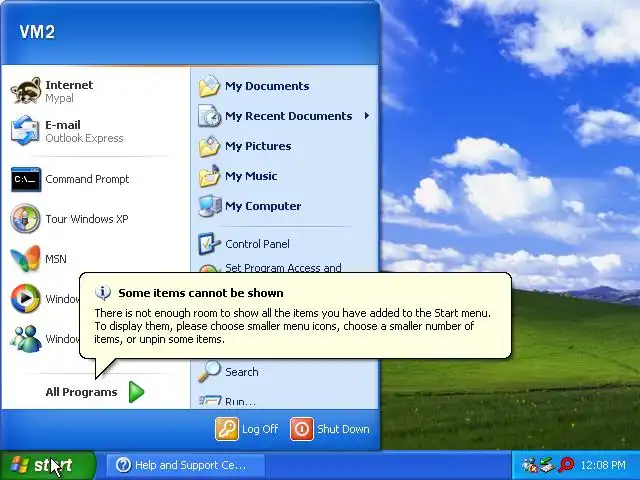
Task: Choose the Run... entry
Action: pyautogui.click(x=240, y=402)
